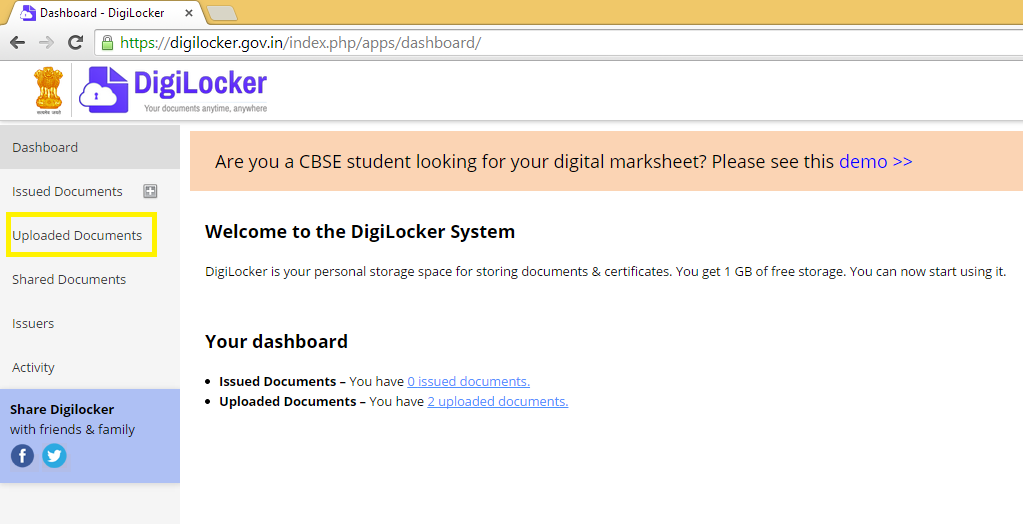Reload the page with refresh icon

point(76,42)
